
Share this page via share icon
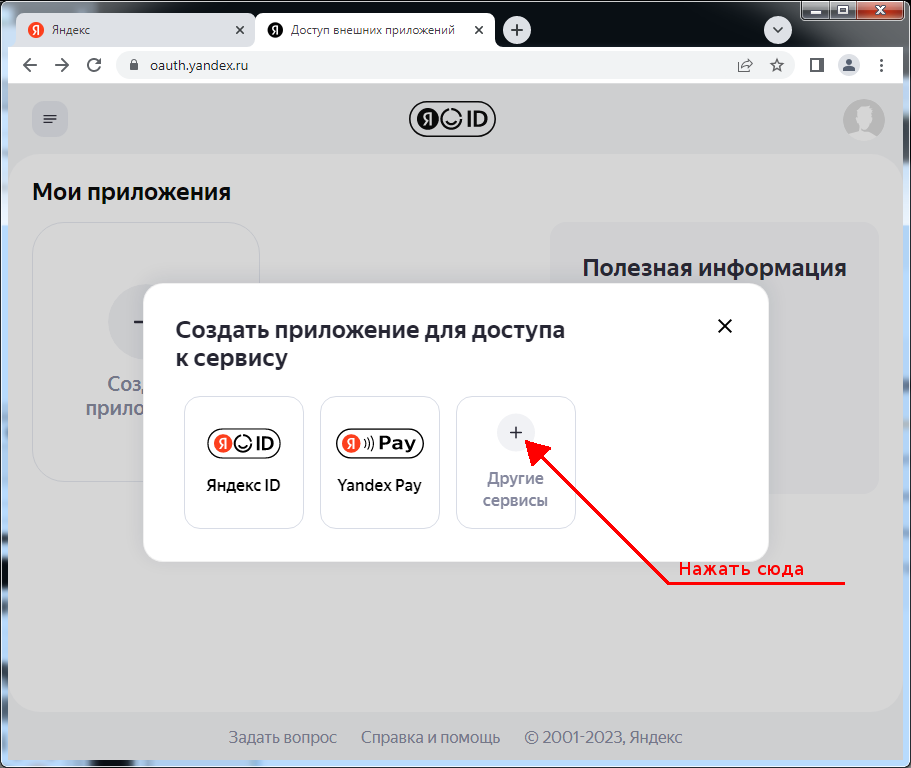745,65
